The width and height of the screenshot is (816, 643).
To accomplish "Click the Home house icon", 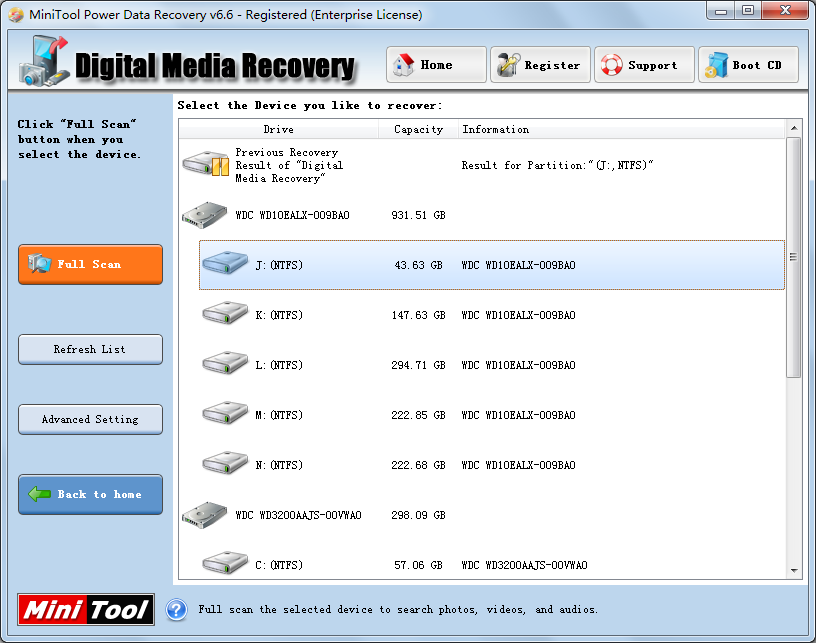I will pos(404,65).
